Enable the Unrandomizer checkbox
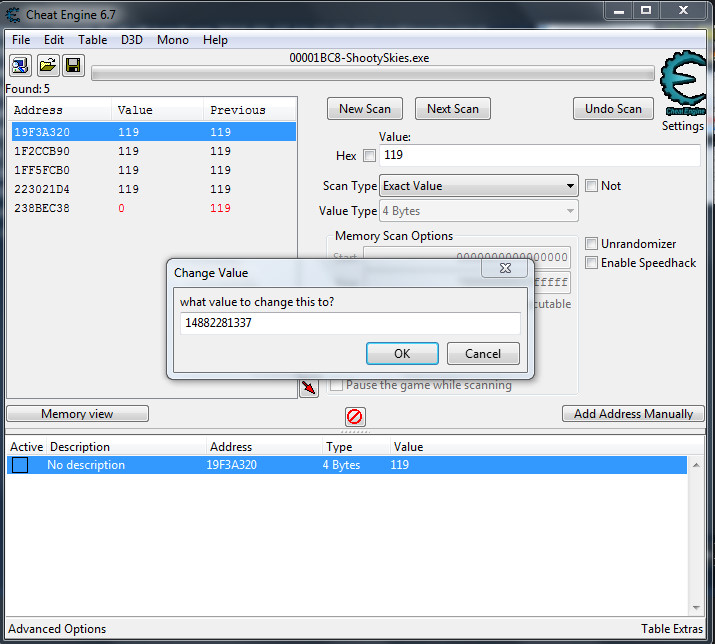This screenshot has width=715, height=644. pyautogui.click(x=591, y=244)
